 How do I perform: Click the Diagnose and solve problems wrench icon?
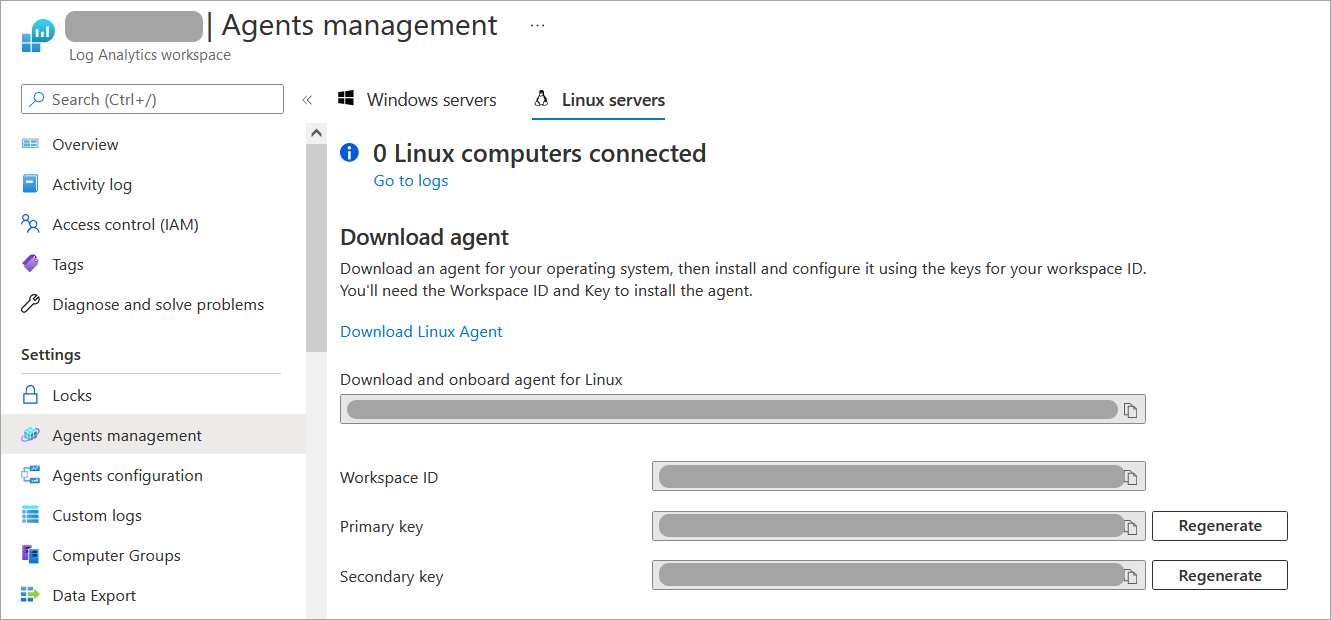(x=30, y=304)
